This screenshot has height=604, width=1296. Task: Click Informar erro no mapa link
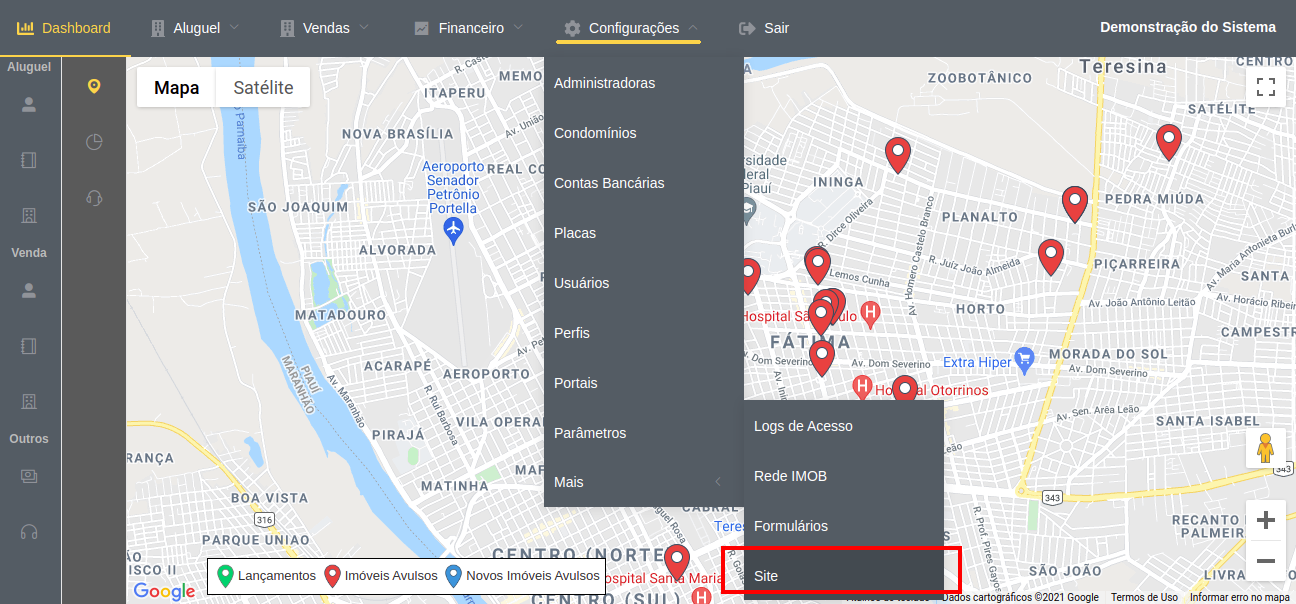[1240, 597]
